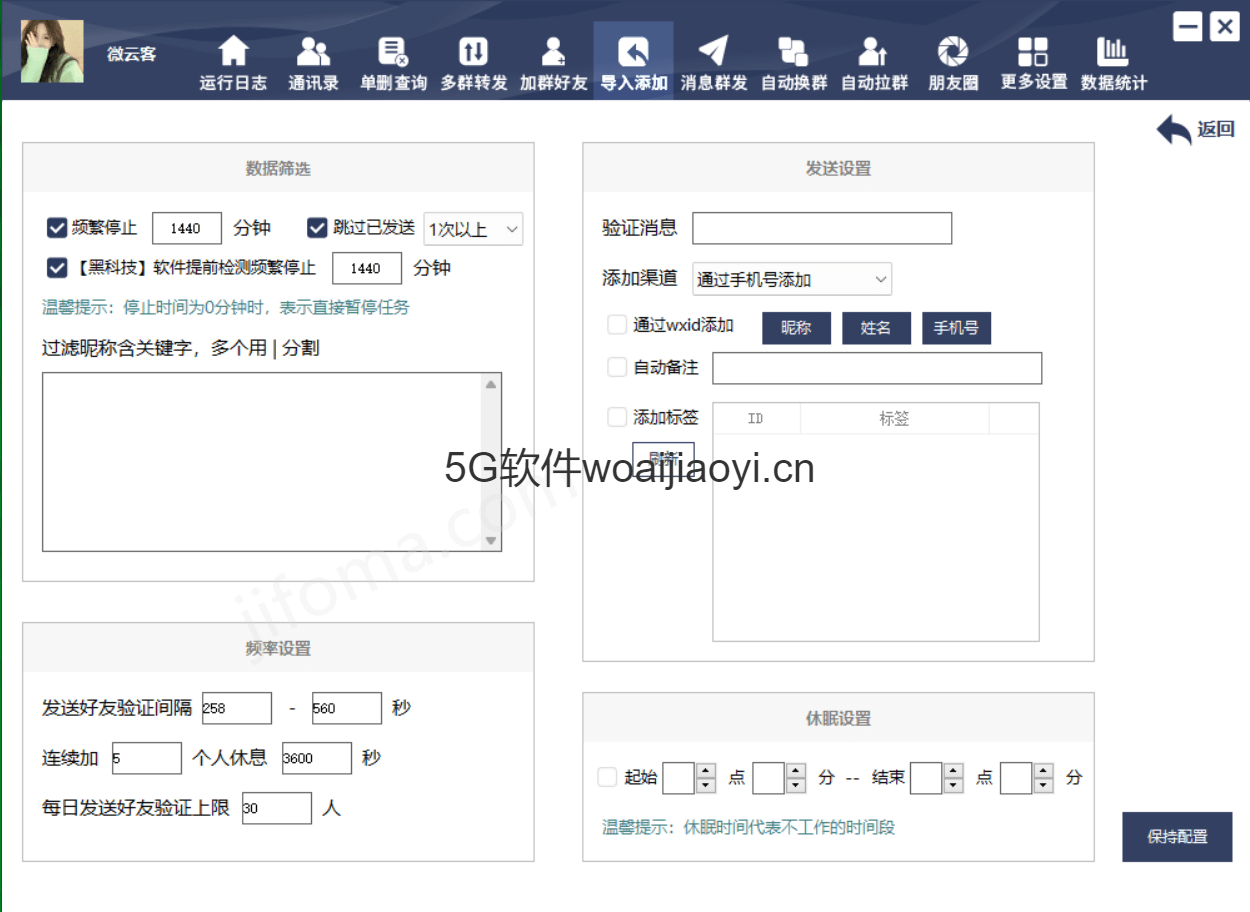This screenshot has height=912, width=1250.
Task: Open the 通过手机号添加 channel dropdown
Action: tap(792, 280)
